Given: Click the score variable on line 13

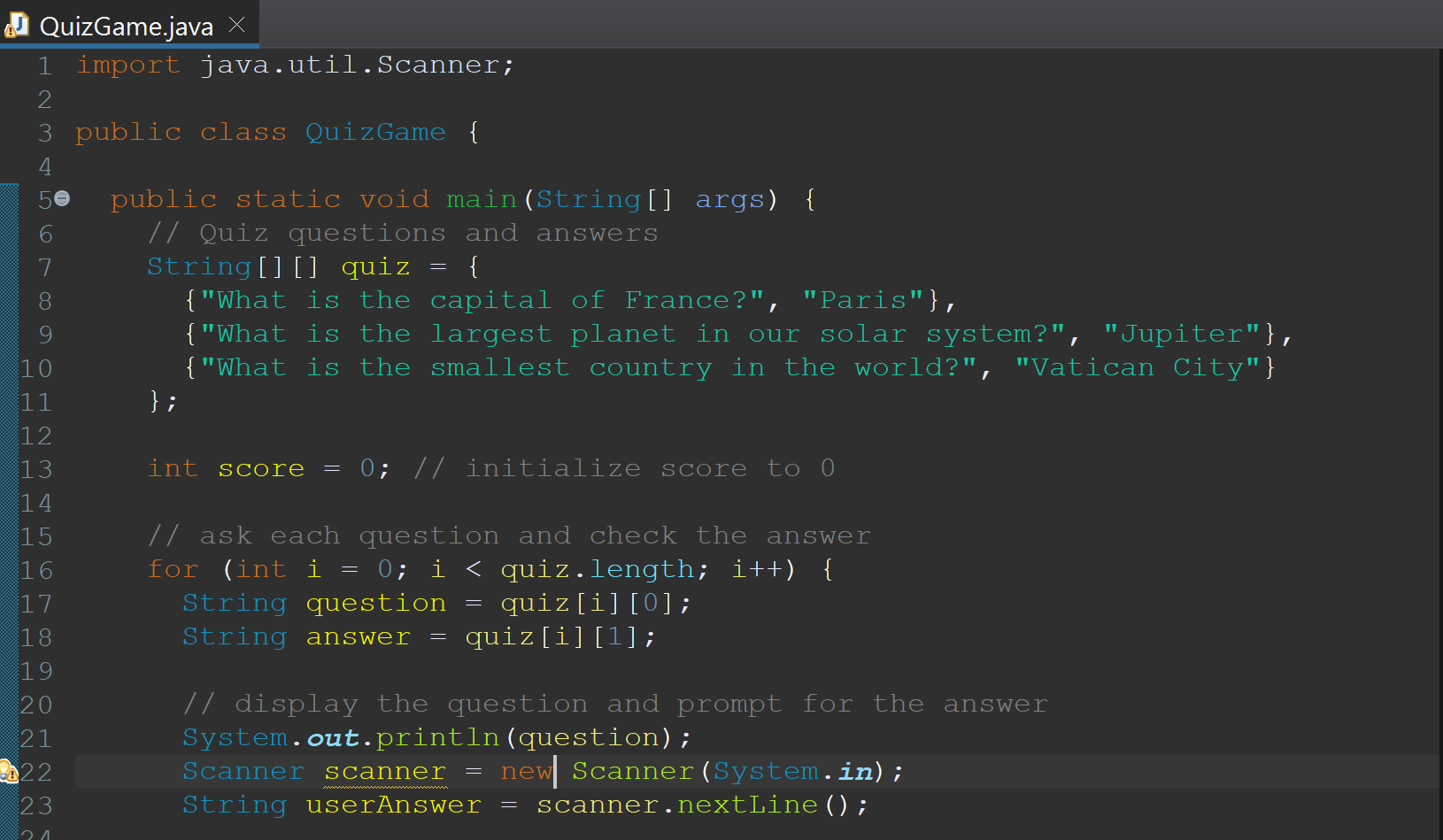Looking at the screenshot, I should pyautogui.click(x=261, y=468).
